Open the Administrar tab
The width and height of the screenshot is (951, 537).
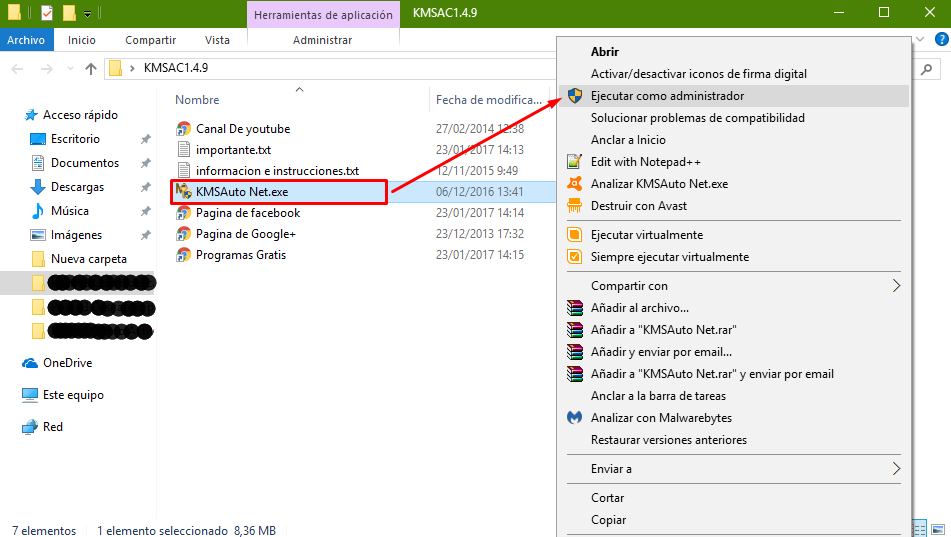(x=323, y=40)
